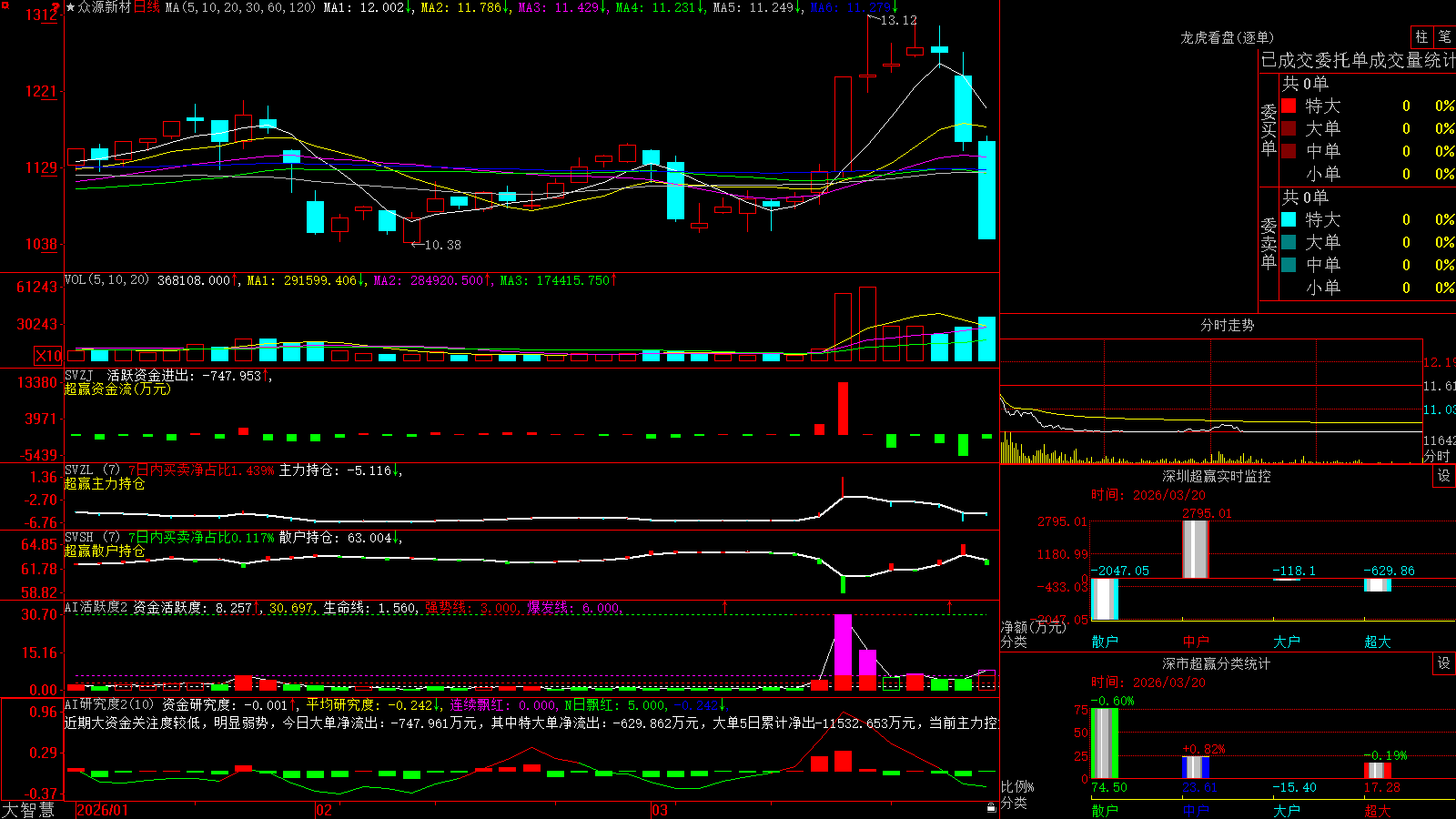Click the 深市超赢分类统计 panel title
The image size is (1456, 819).
1216,663
